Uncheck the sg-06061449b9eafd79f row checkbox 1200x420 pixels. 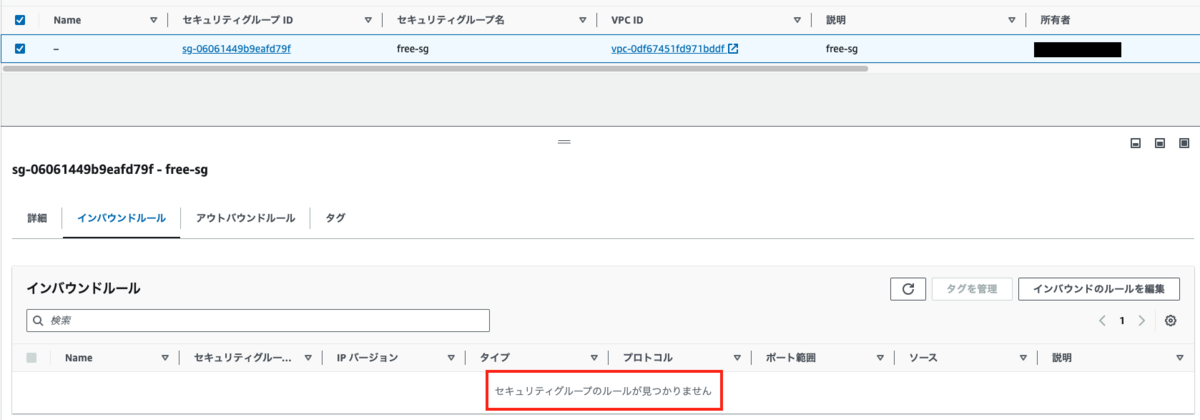coord(20,48)
